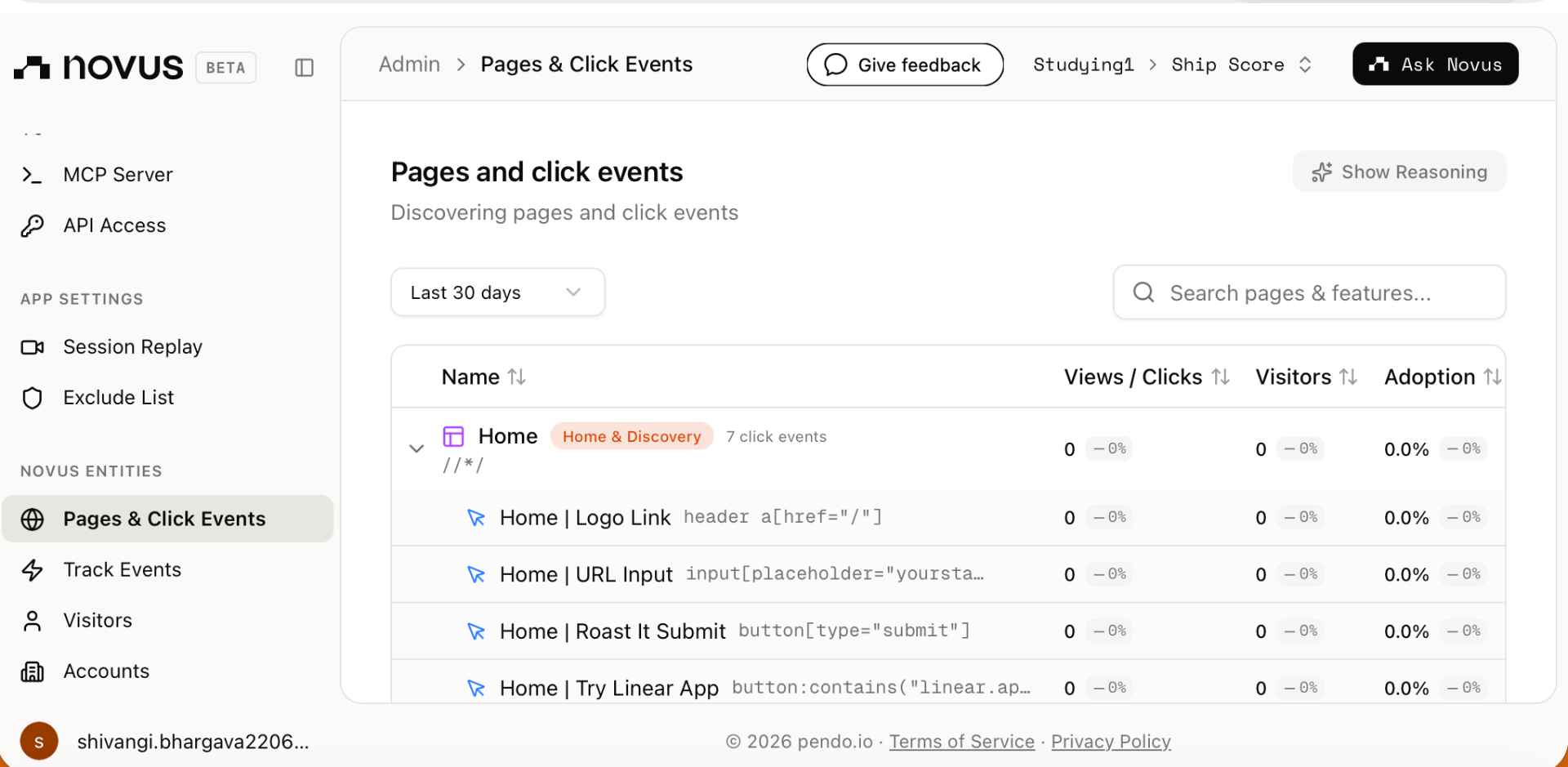Go to Session Replay settings
This screenshot has width=1568, height=767.
(x=132, y=347)
